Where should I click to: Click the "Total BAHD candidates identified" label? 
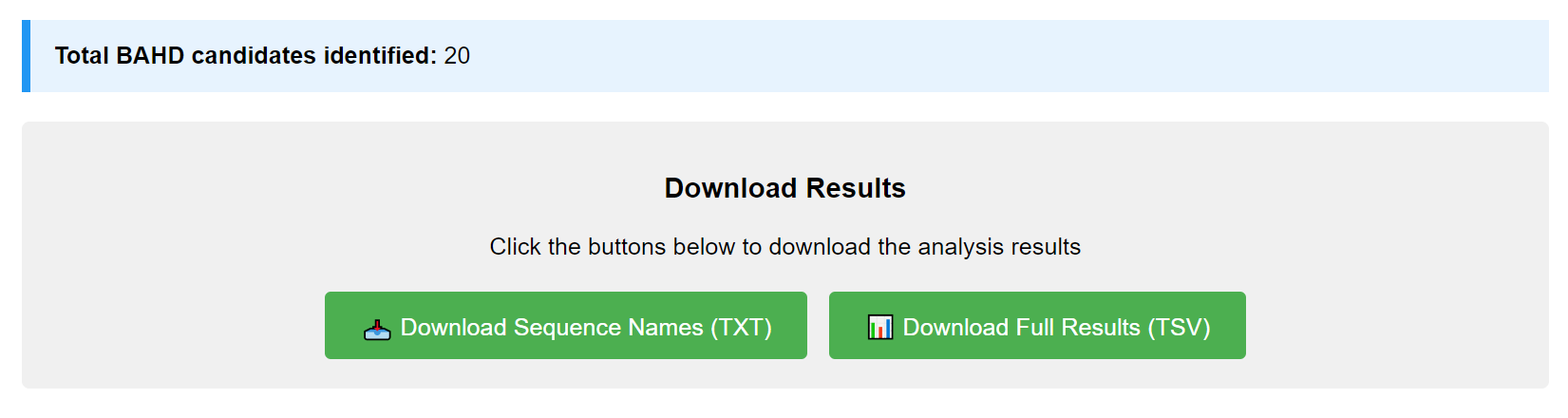click(245, 56)
